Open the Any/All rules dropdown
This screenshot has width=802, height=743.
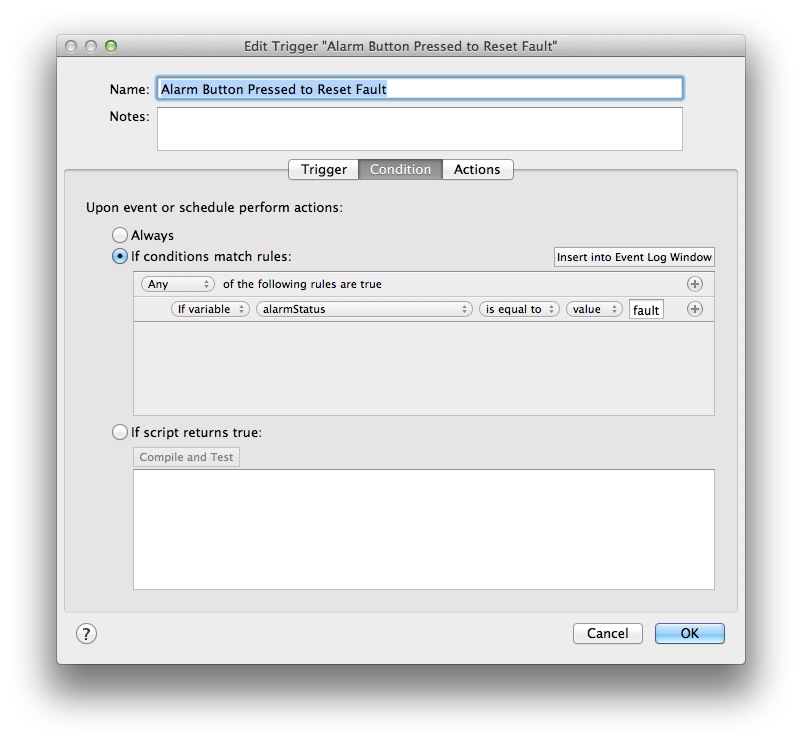point(177,284)
